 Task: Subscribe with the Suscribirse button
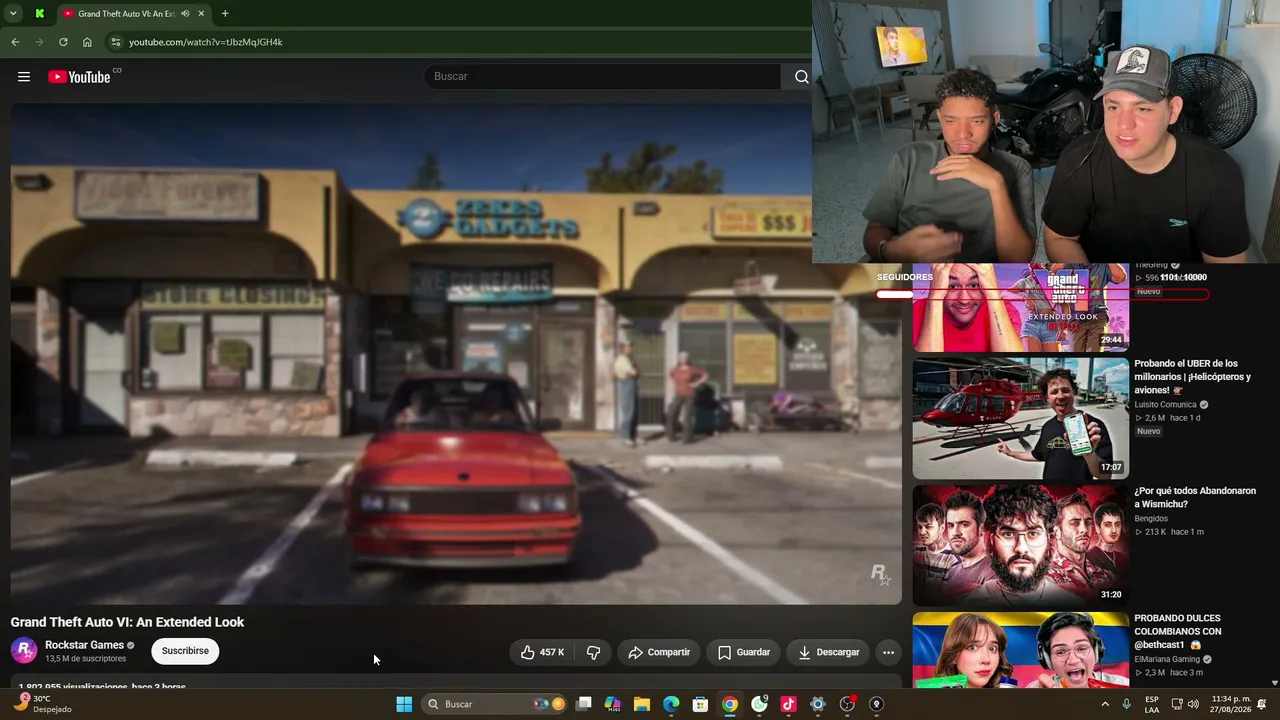tap(185, 651)
